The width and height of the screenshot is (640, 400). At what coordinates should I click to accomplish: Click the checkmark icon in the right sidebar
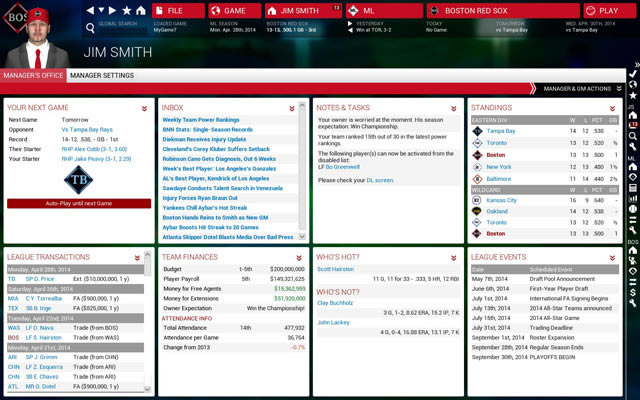tap(633, 74)
